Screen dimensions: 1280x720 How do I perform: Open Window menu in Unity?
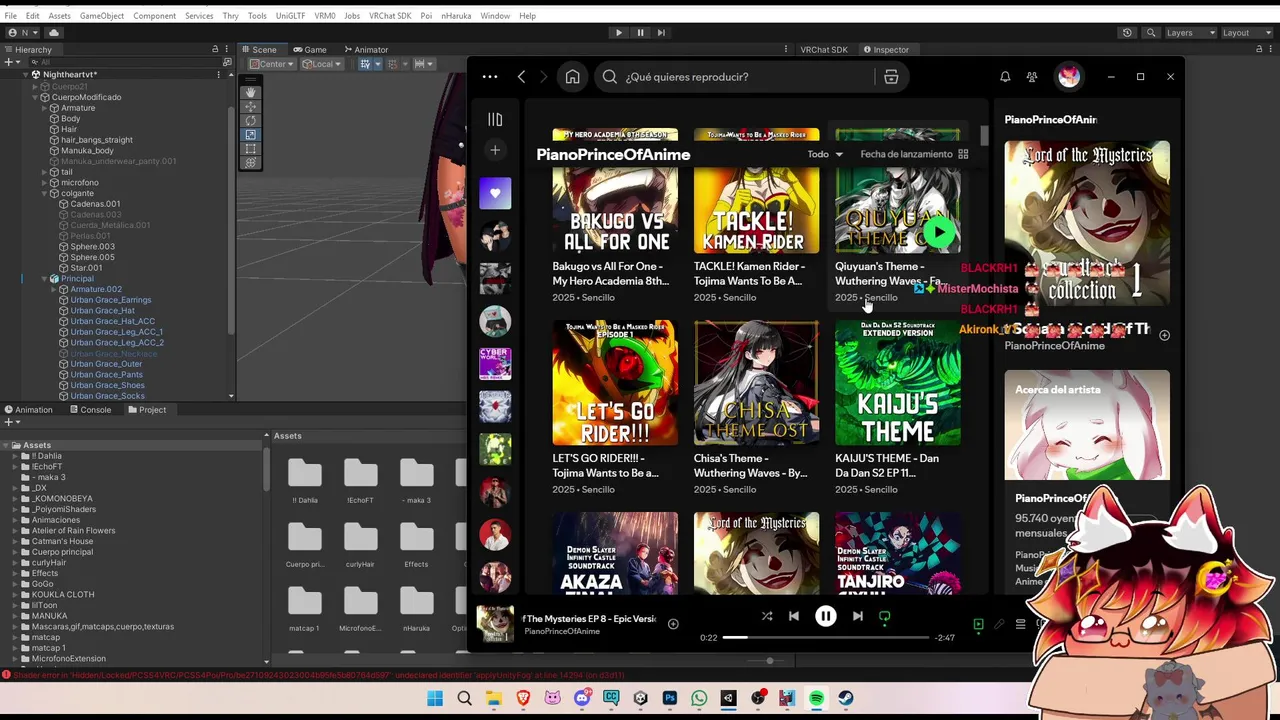pyautogui.click(x=495, y=16)
